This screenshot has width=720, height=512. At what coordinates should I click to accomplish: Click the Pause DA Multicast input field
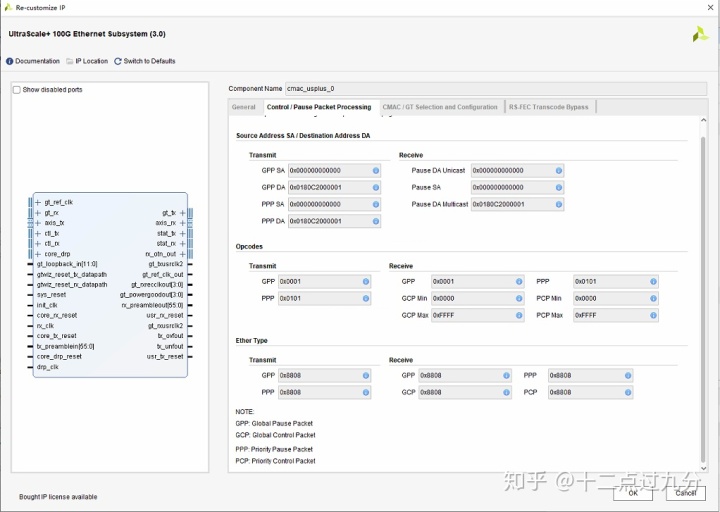tap(518, 204)
